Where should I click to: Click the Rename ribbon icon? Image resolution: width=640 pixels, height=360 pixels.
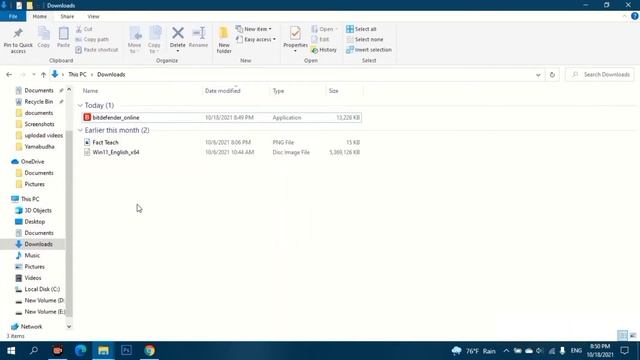click(198, 37)
